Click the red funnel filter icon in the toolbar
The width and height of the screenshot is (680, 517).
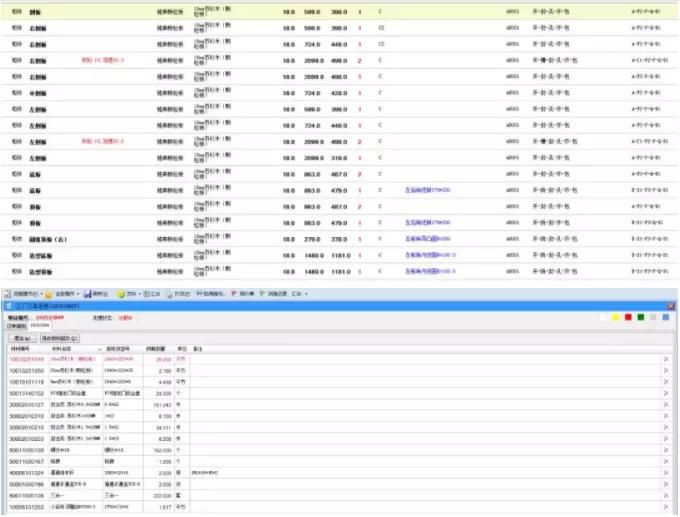pyautogui.click(x=234, y=294)
